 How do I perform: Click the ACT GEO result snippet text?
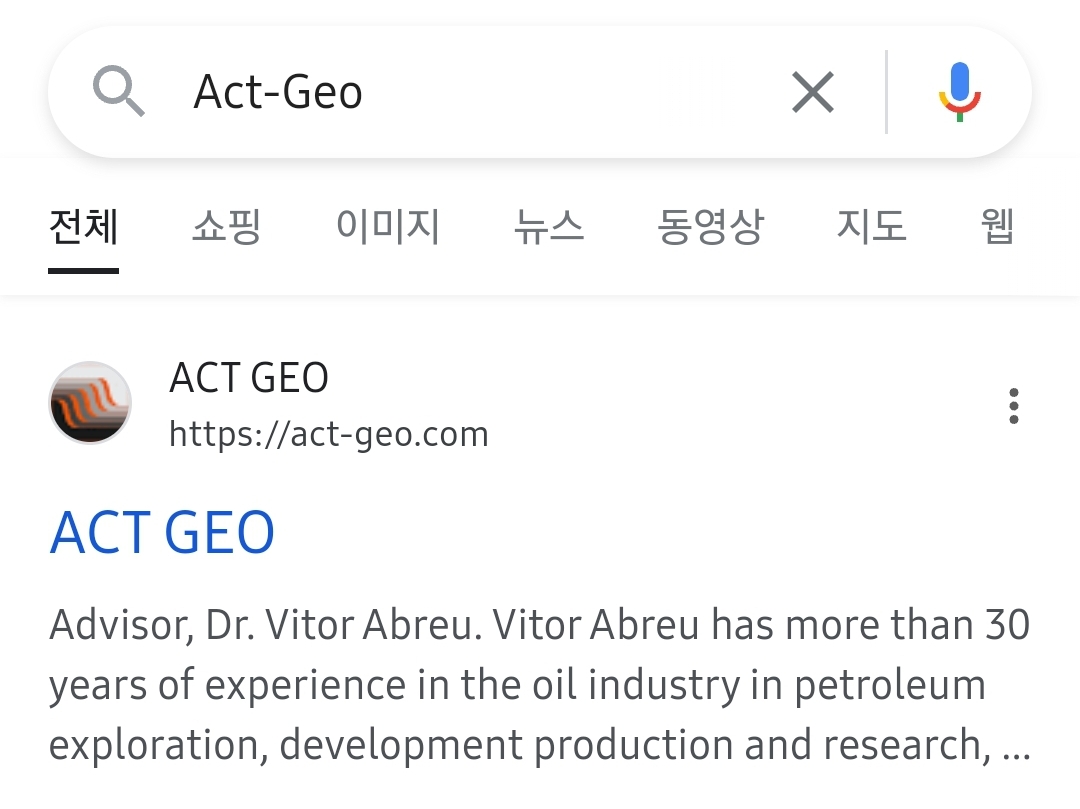point(540,685)
